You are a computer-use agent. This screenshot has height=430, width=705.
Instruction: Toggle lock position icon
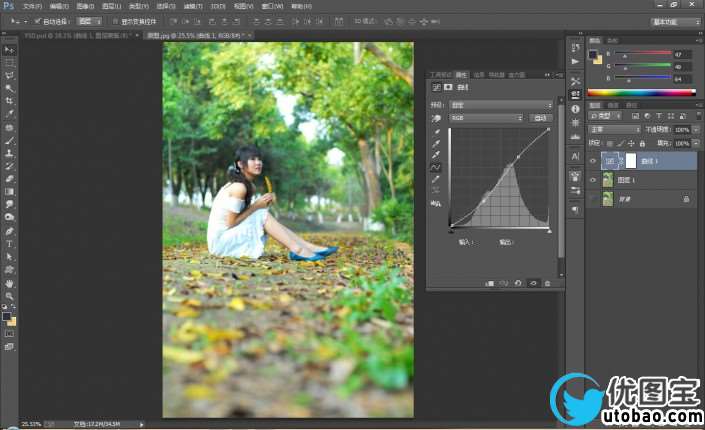(631, 143)
